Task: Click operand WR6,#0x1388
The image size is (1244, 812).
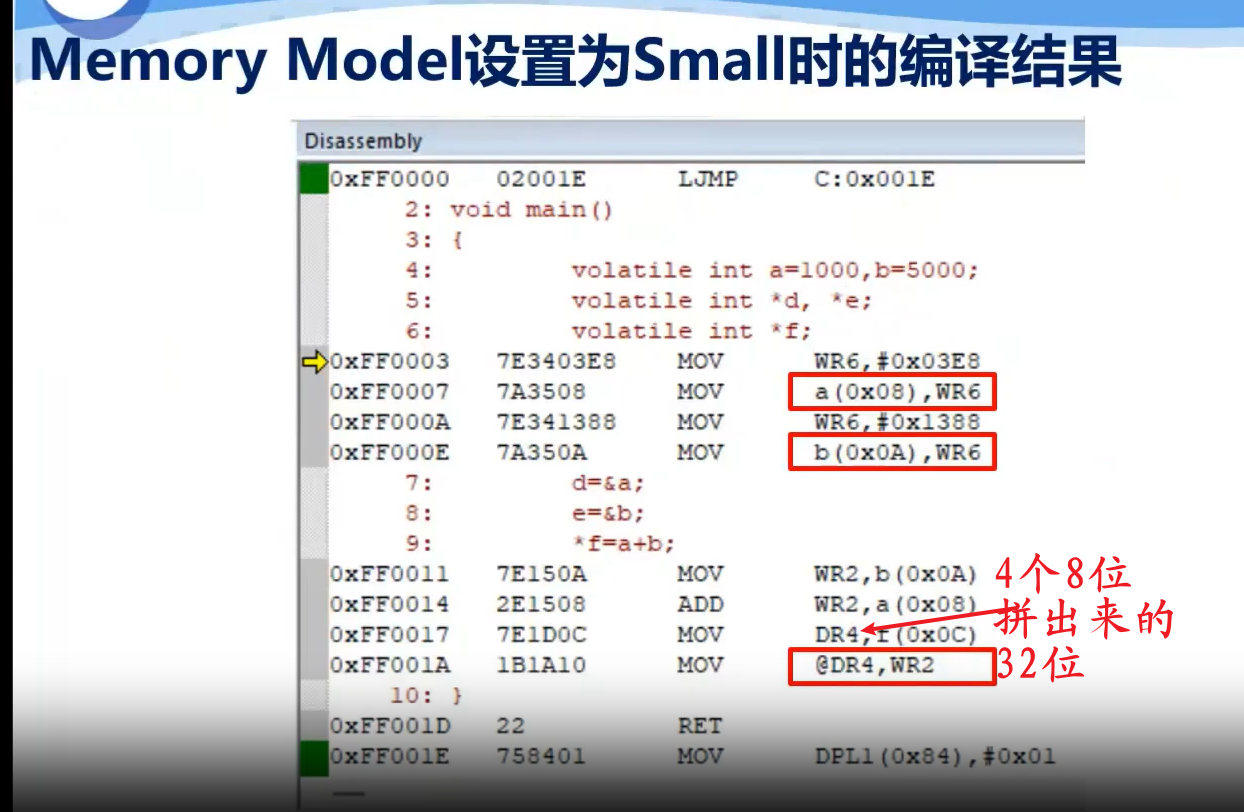Action: click(x=897, y=422)
